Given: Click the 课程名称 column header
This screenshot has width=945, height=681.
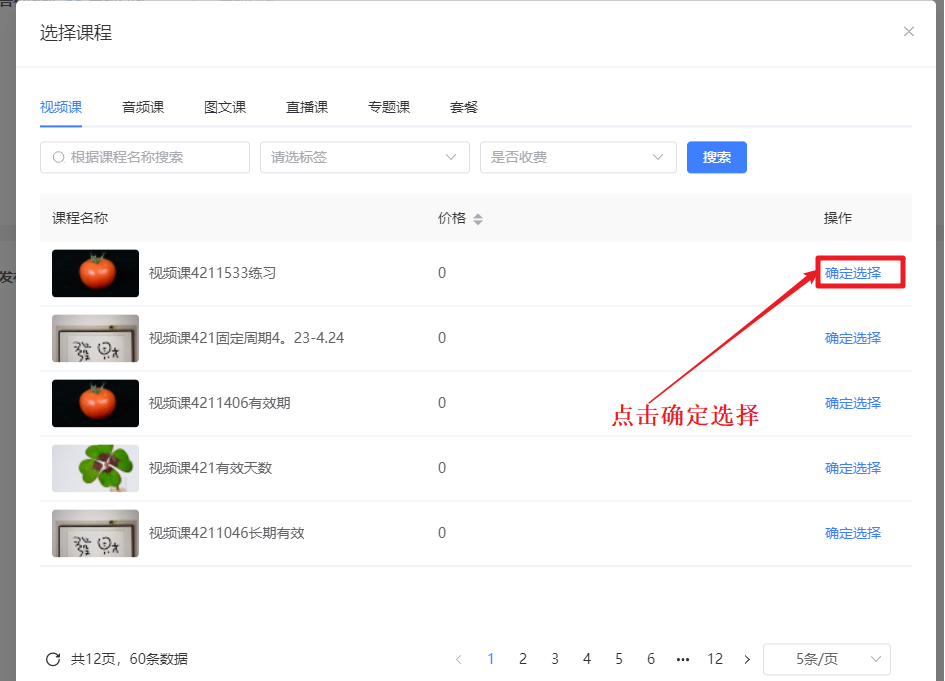Looking at the screenshot, I should (80, 218).
